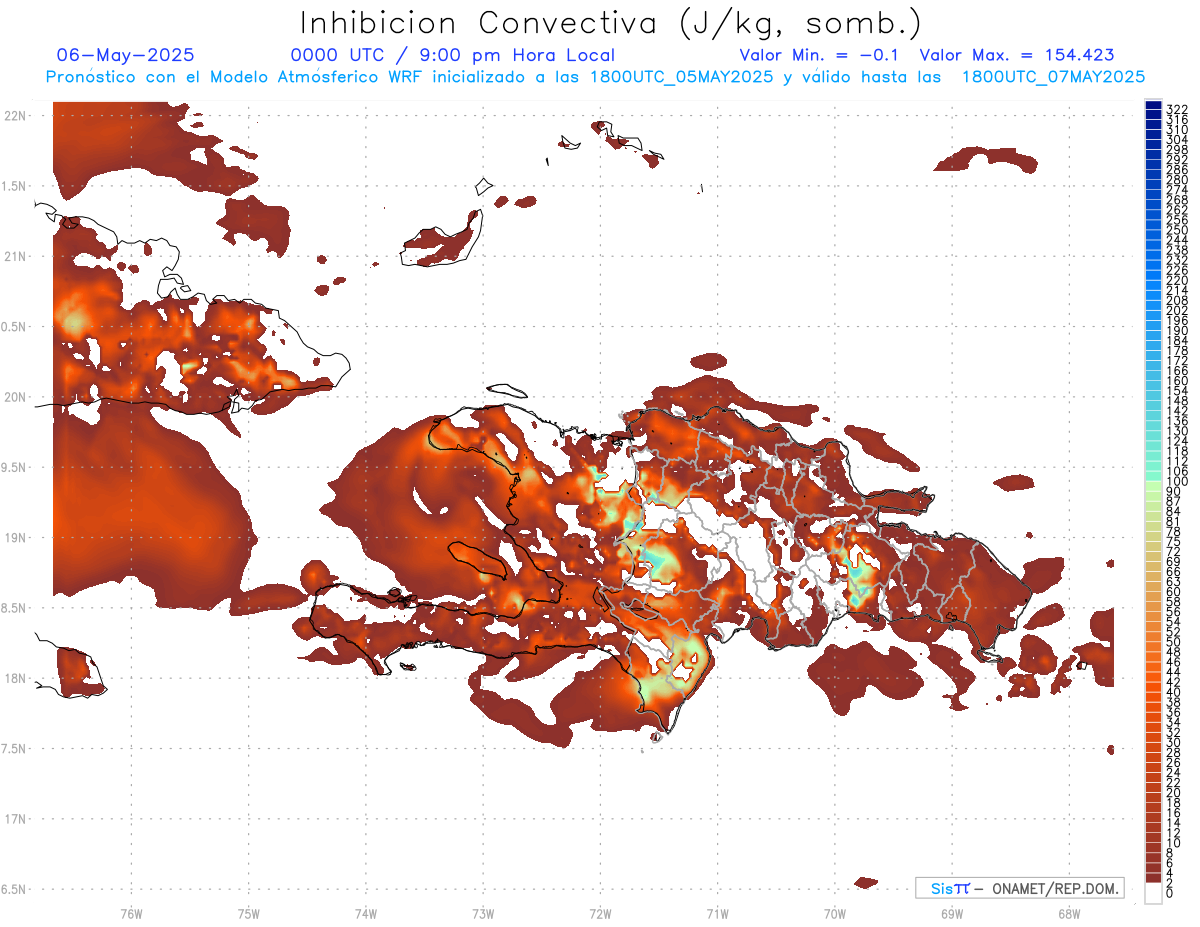Click the white 0 swatch at colorbar bottom
This screenshot has height=927, width=1200.
coord(1153,893)
